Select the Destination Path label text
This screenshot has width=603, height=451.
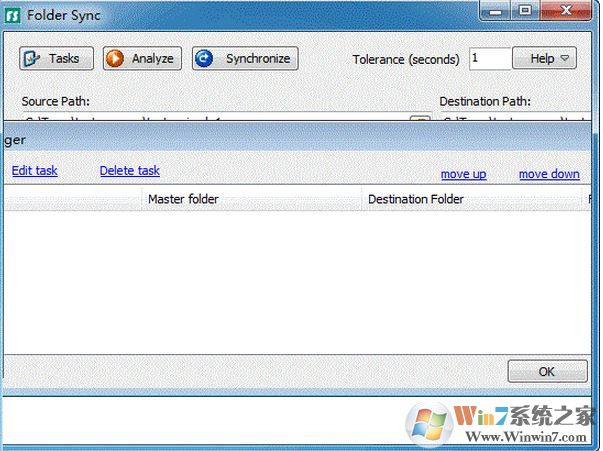coord(485,102)
